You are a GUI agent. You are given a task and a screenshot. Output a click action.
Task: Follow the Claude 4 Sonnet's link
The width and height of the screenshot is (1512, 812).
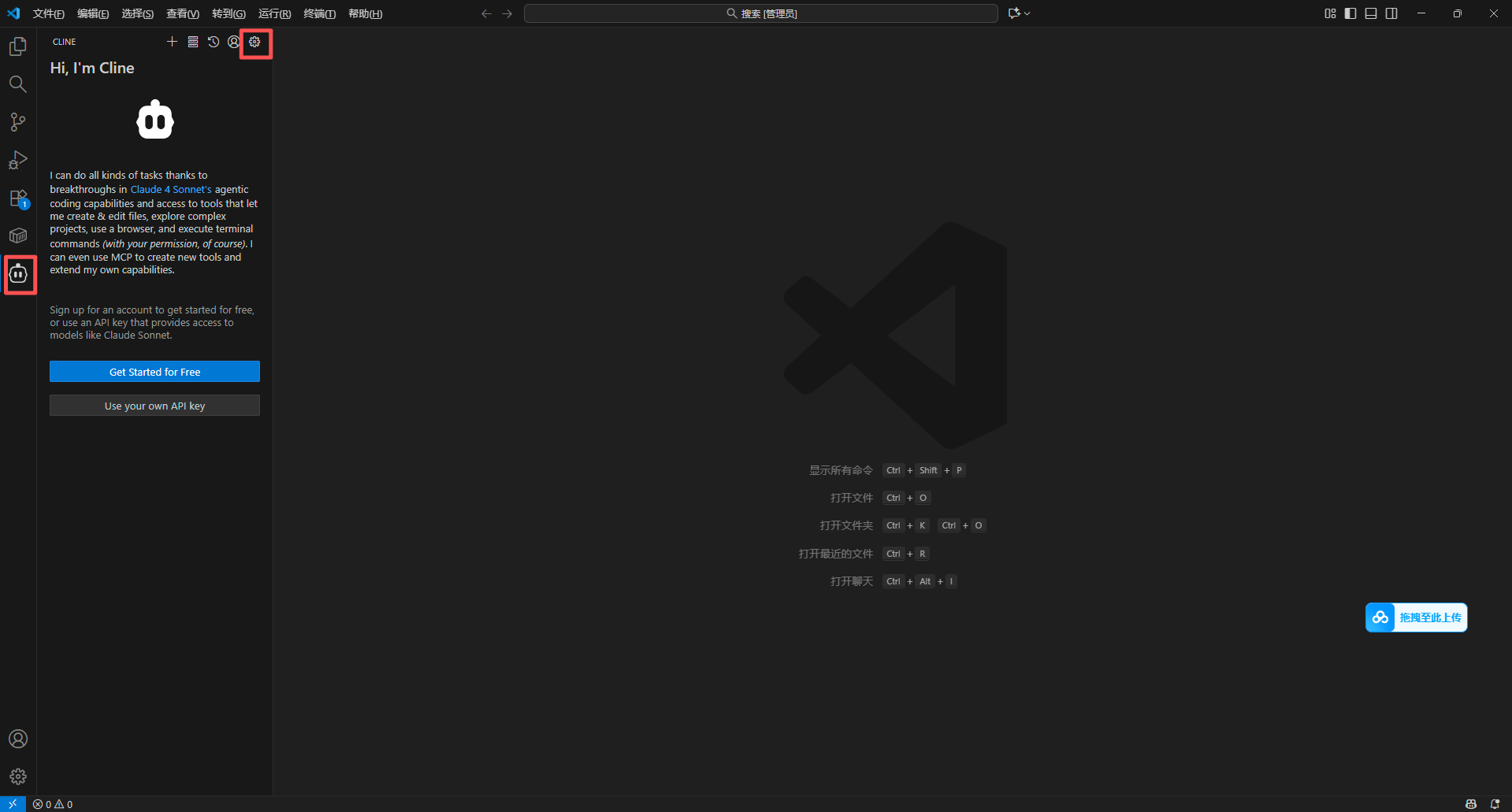tap(171, 189)
